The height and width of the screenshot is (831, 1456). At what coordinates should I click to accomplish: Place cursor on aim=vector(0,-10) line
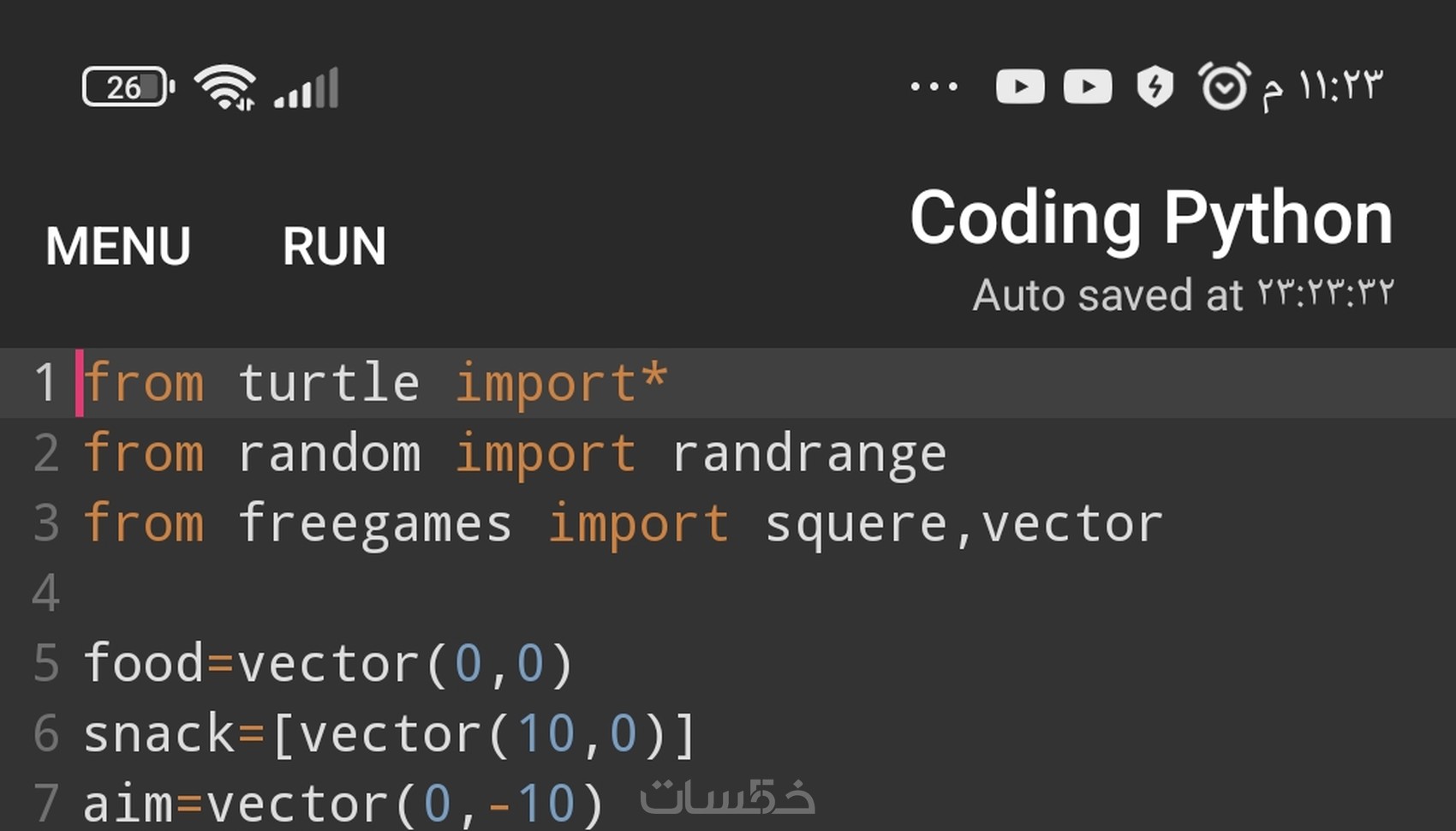343,804
